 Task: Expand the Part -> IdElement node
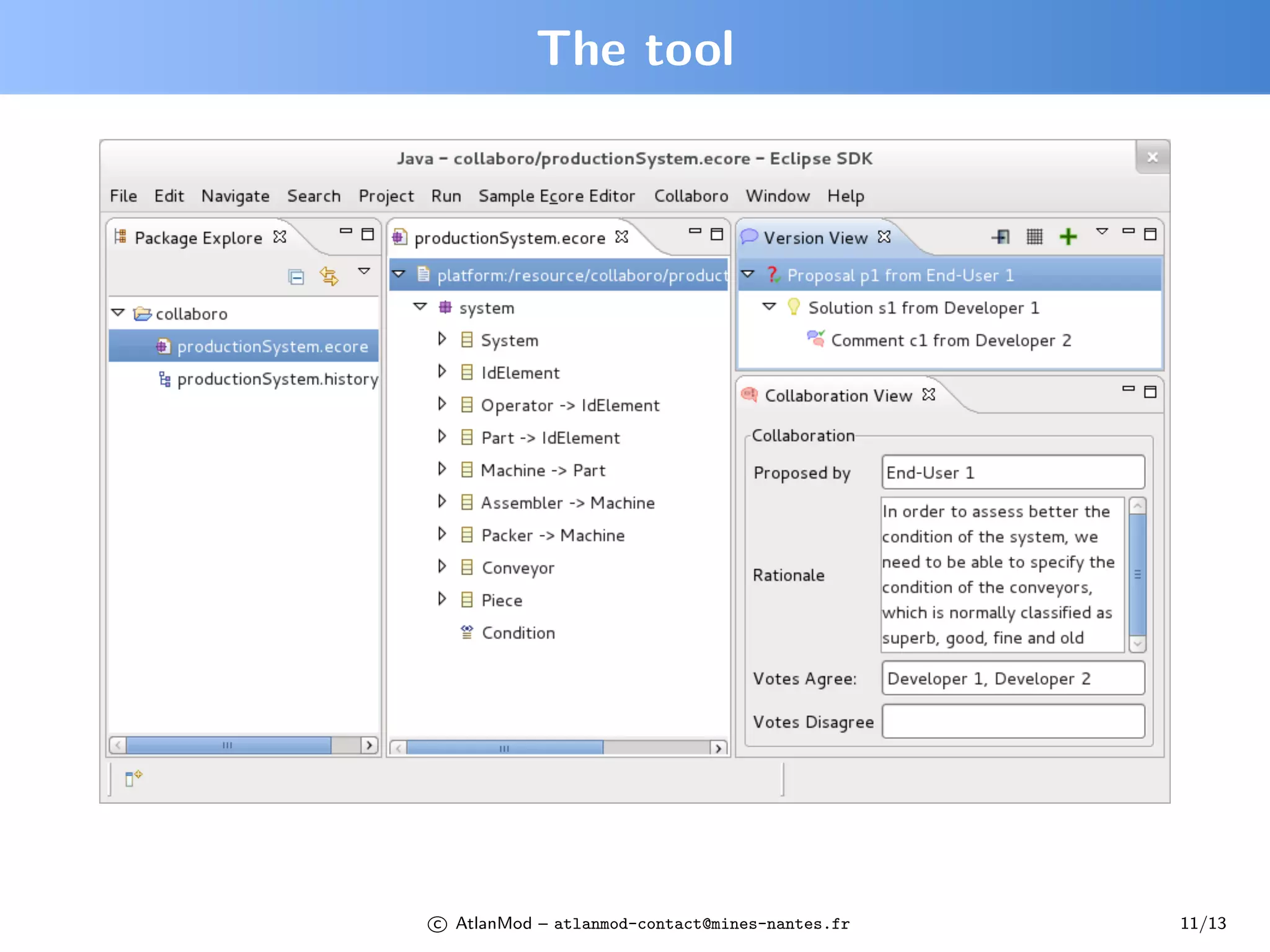pos(442,436)
